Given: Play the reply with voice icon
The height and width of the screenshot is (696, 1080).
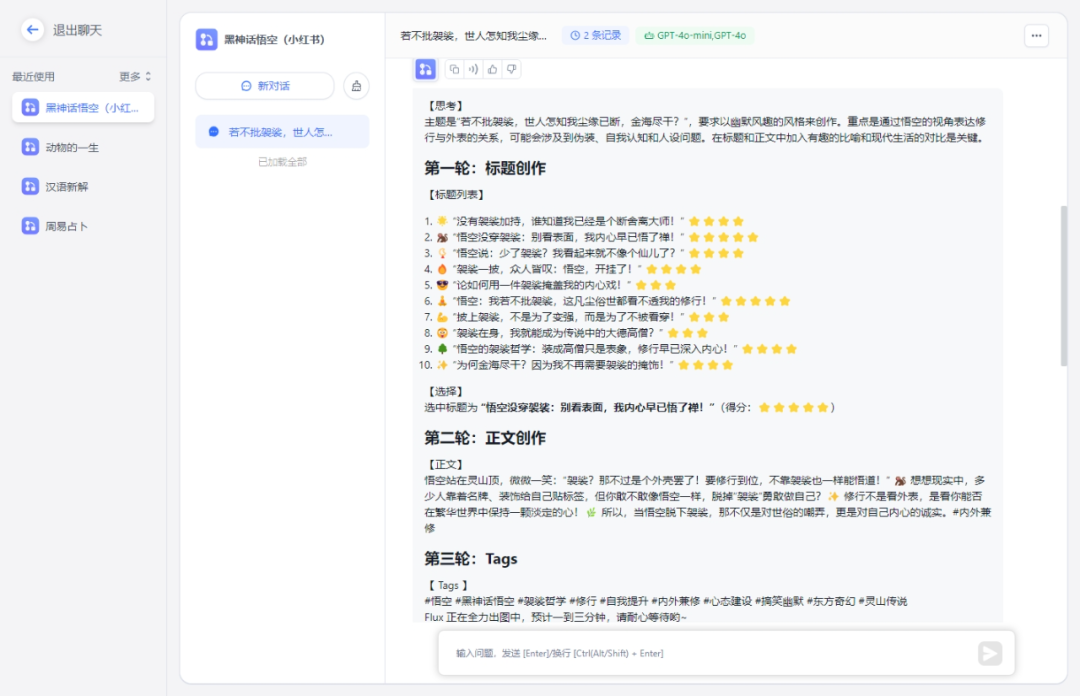Looking at the screenshot, I should [x=473, y=69].
